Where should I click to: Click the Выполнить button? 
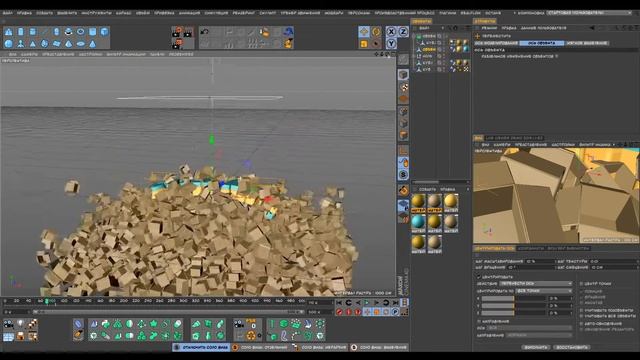coord(536,347)
